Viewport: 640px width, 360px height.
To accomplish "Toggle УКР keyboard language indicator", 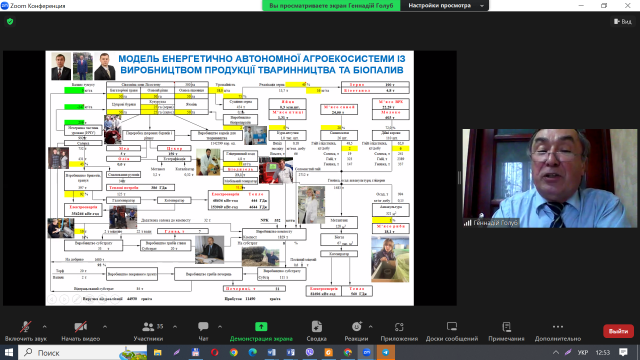I will coord(583,352).
